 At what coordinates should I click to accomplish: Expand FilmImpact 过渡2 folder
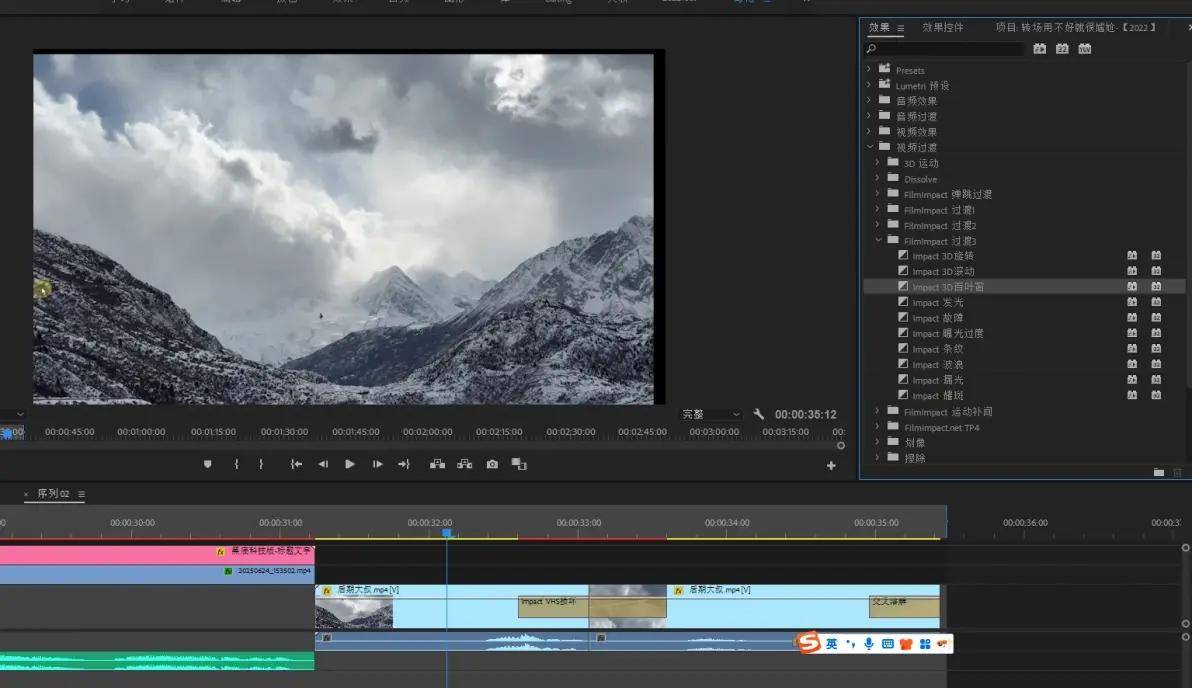tap(877, 224)
